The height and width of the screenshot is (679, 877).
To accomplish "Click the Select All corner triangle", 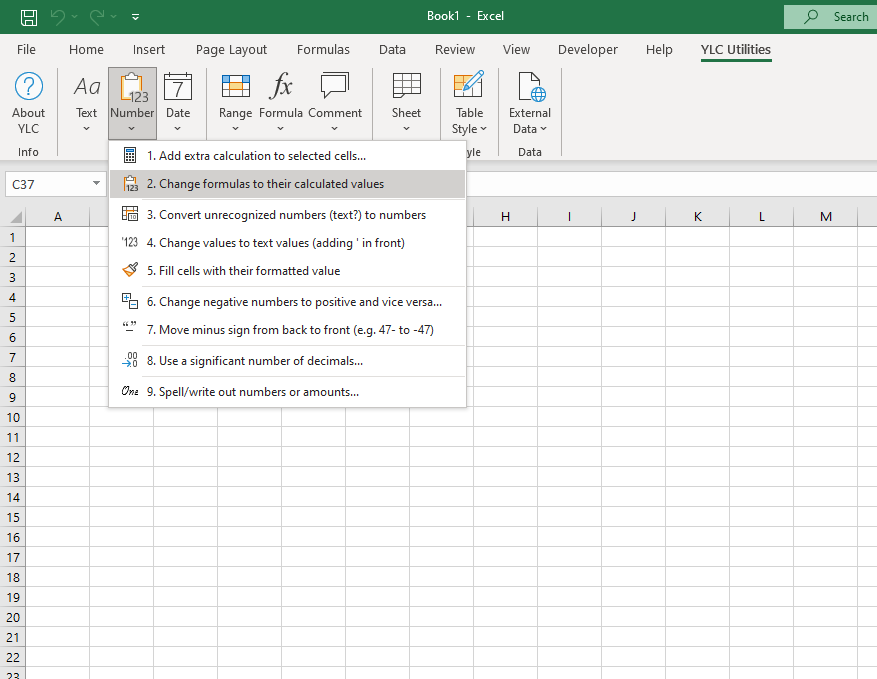I will (x=15, y=217).
